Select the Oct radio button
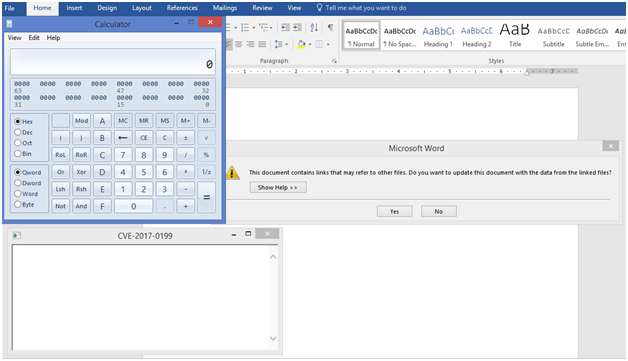Screen dimensions: 628x361 tap(18, 143)
